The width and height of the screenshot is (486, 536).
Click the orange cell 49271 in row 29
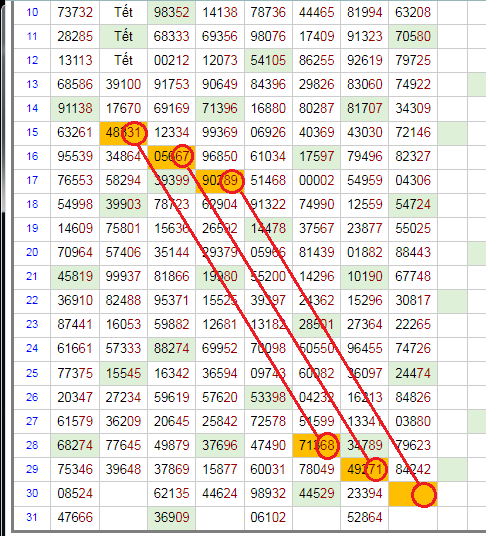(x=364, y=469)
